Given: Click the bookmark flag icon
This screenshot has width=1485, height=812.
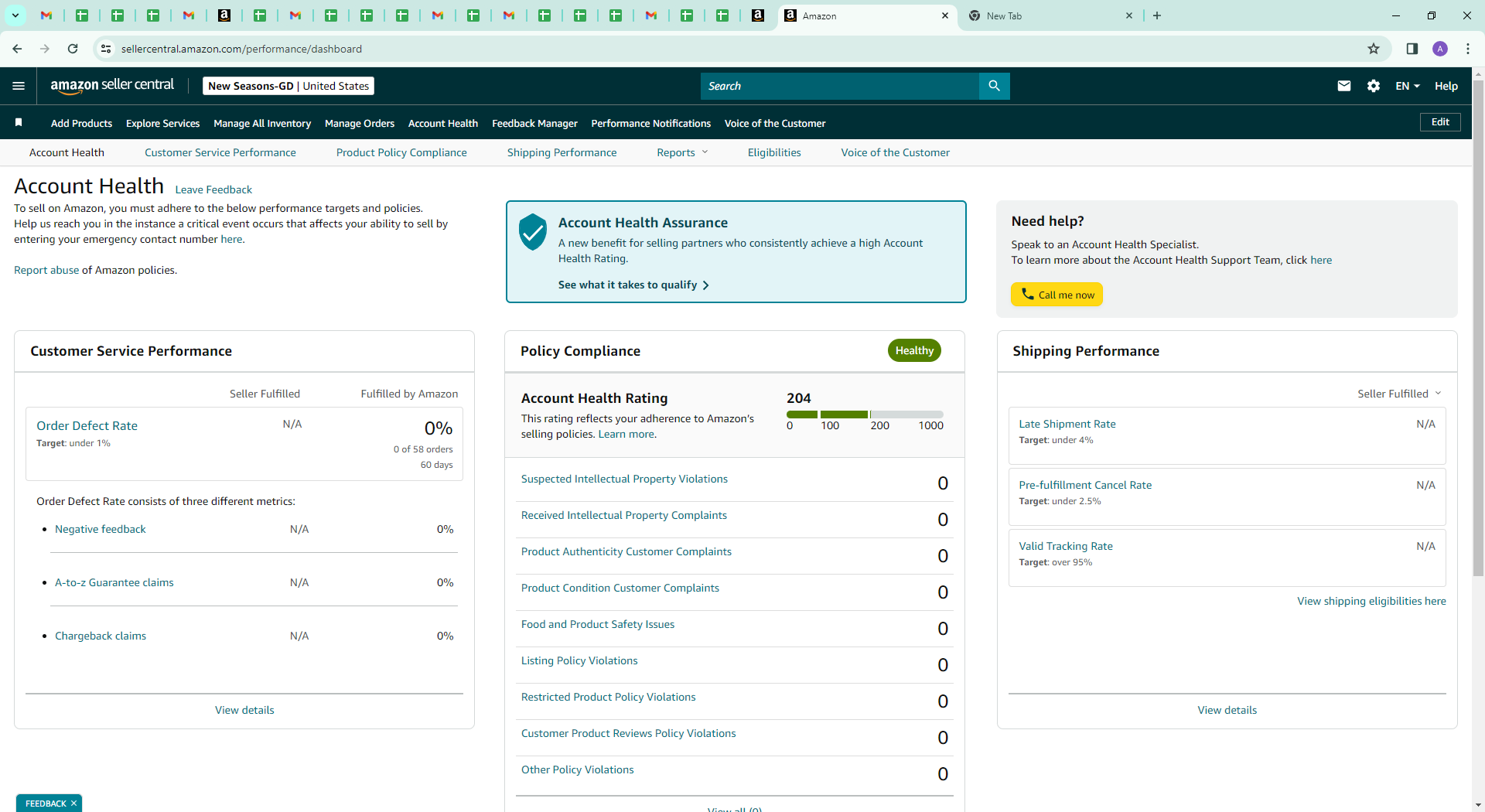Looking at the screenshot, I should click(x=19, y=122).
